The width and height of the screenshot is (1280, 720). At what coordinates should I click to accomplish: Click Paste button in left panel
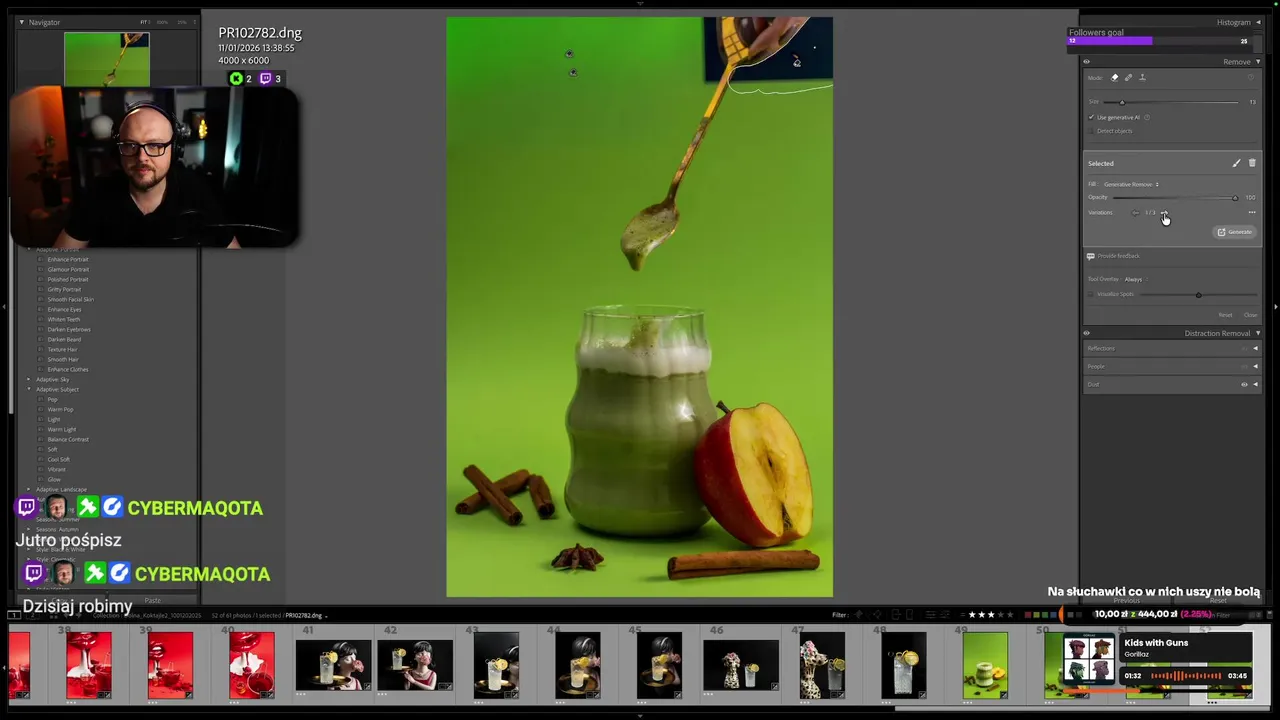[152, 600]
